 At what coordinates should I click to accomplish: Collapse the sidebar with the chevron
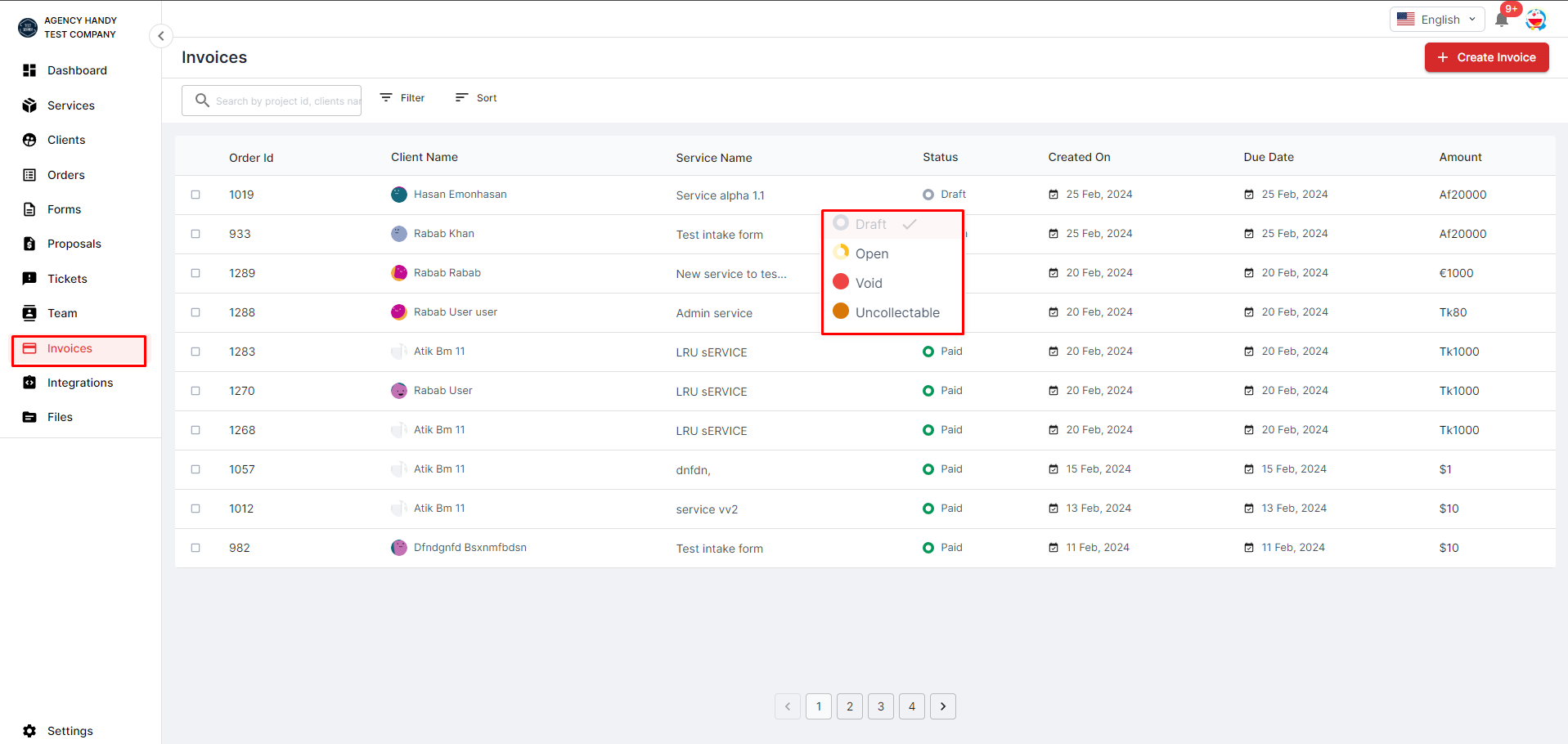(x=161, y=36)
